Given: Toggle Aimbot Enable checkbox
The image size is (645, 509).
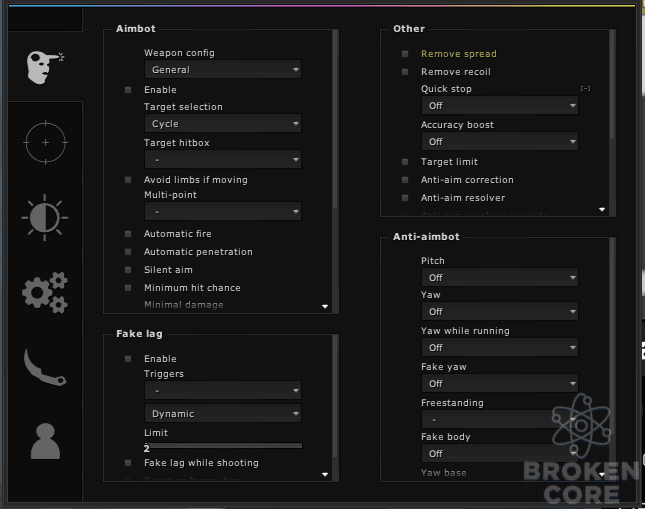Looking at the screenshot, I should coord(128,90).
